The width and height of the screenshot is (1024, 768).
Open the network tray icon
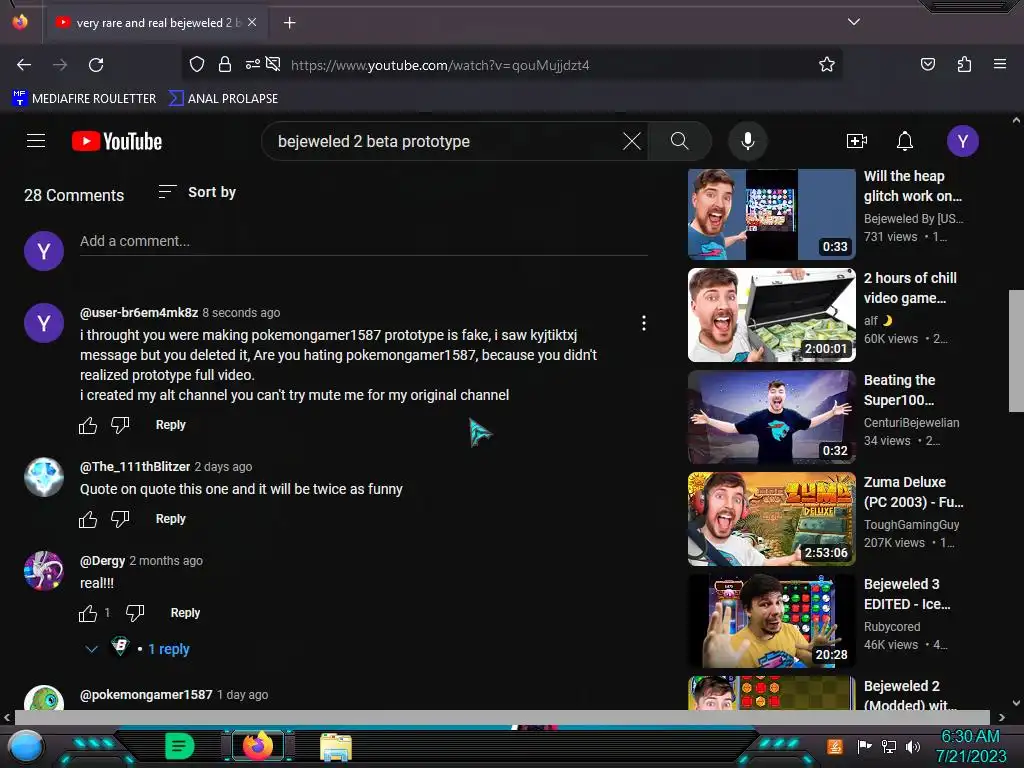(889, 746)
